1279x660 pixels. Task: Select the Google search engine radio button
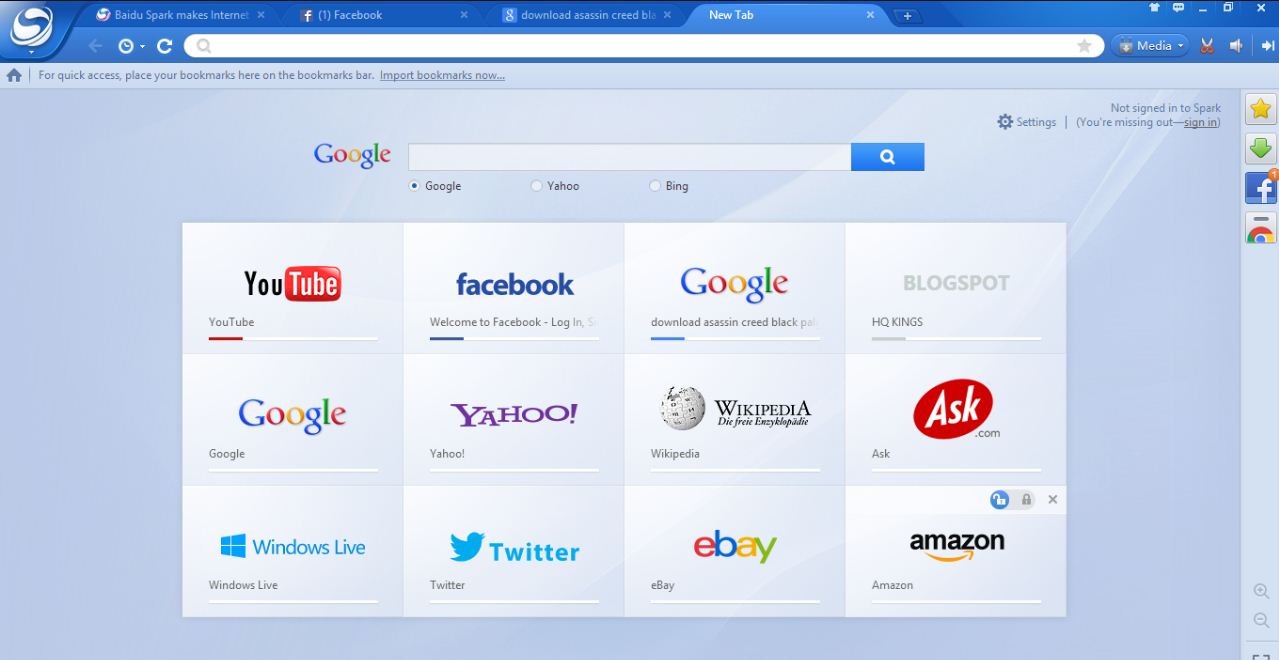click(x=414, y=186)
